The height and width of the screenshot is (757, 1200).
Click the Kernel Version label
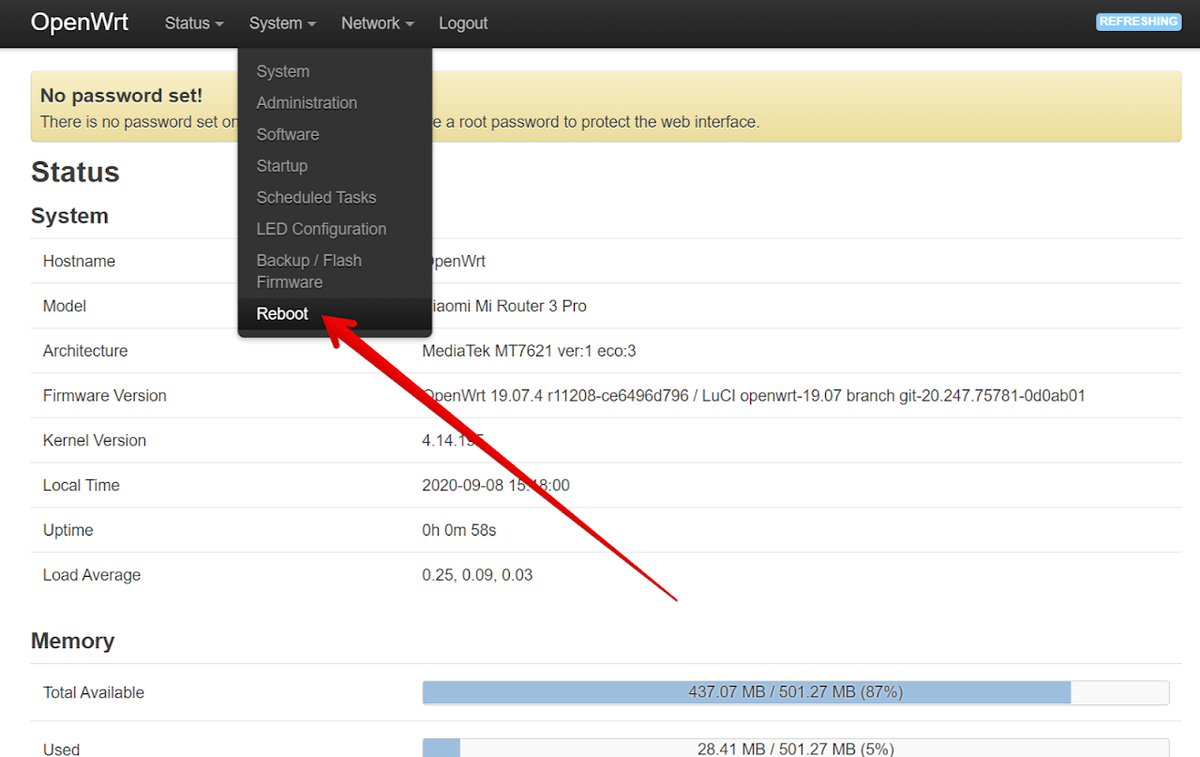click(x=94, y=441)
